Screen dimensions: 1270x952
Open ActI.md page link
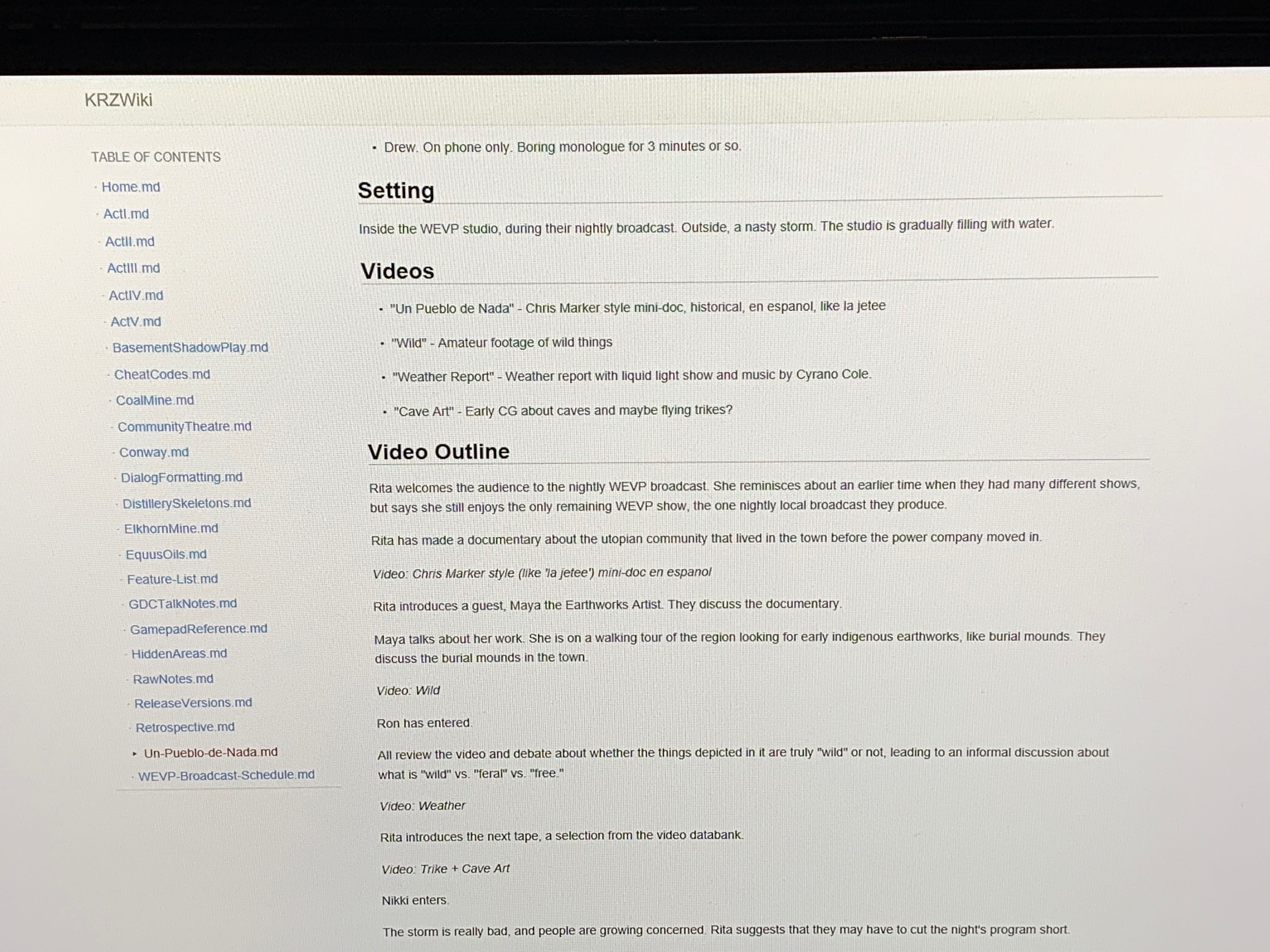(126, 214)
